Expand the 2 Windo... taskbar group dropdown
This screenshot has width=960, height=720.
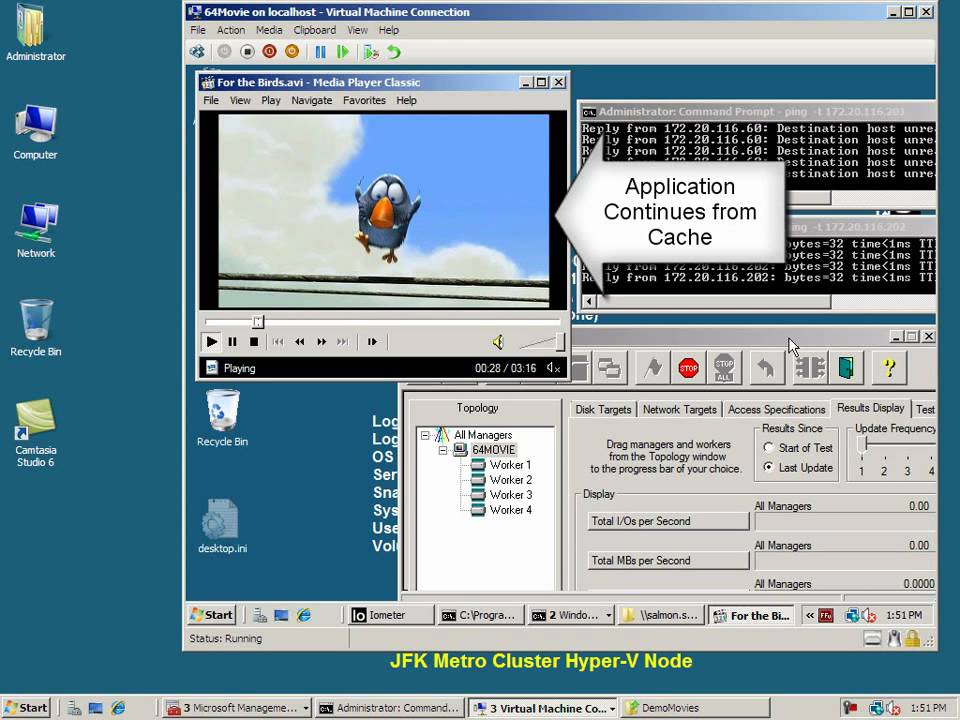coord(609,615)
